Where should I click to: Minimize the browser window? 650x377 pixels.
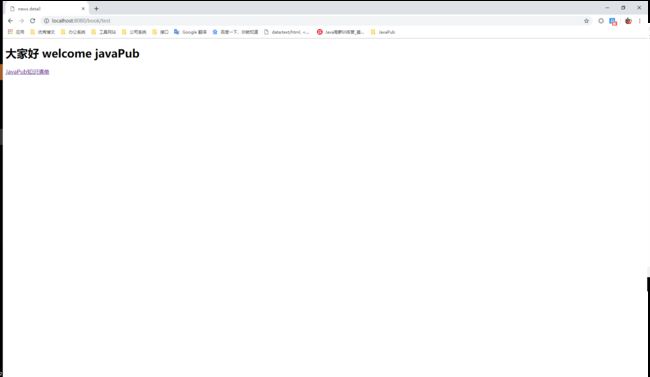tap(607, 7)
